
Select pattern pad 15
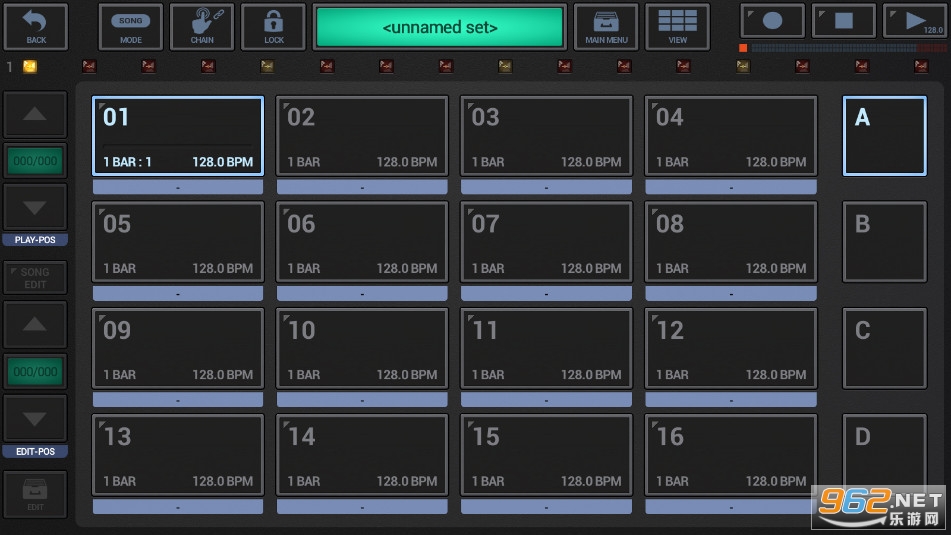point(546,455)
